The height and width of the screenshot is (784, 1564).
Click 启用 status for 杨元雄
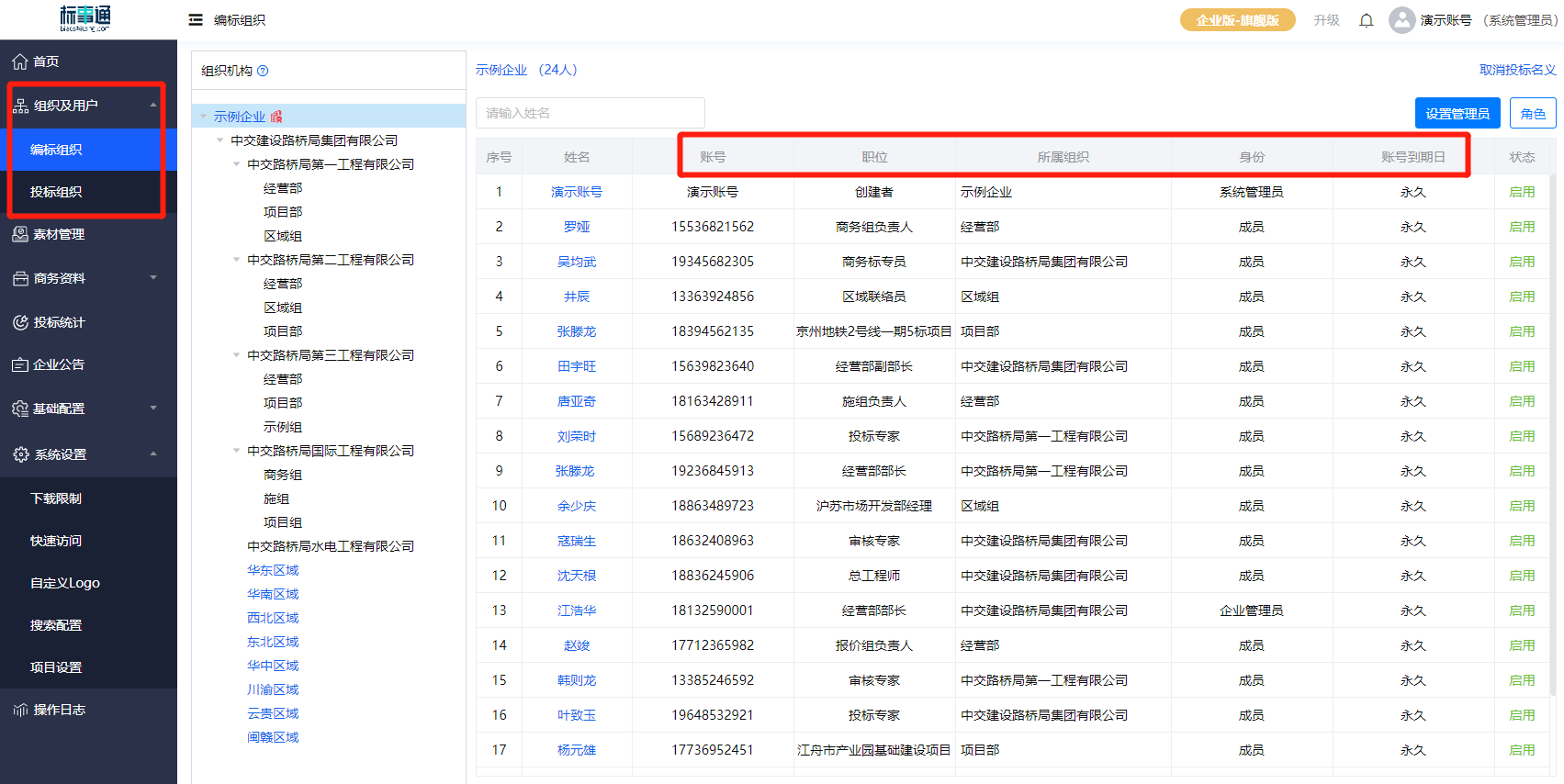click(x=1522, y=750)
